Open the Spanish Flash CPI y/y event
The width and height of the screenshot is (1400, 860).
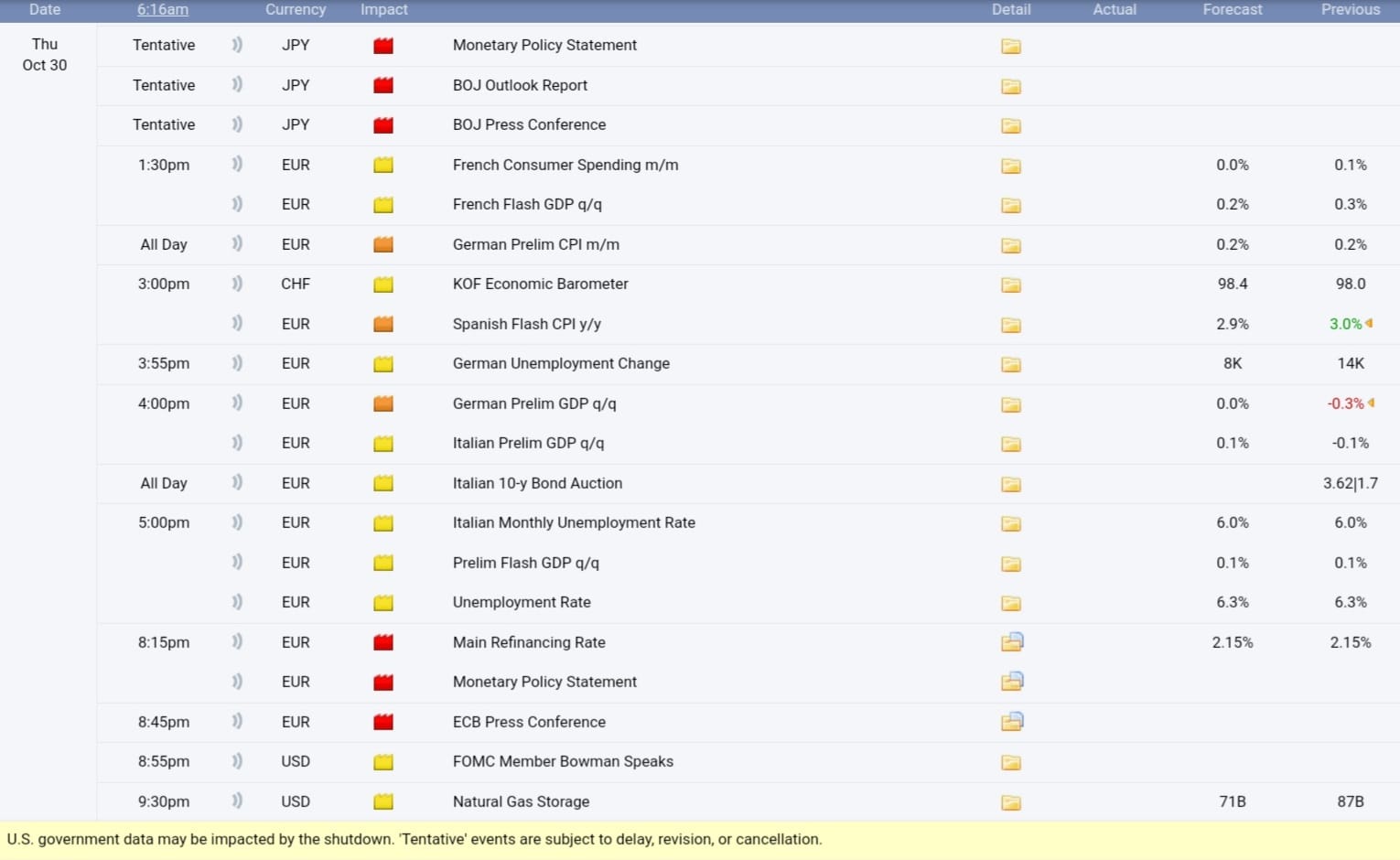pyautogui.click(x=526, y=324)
